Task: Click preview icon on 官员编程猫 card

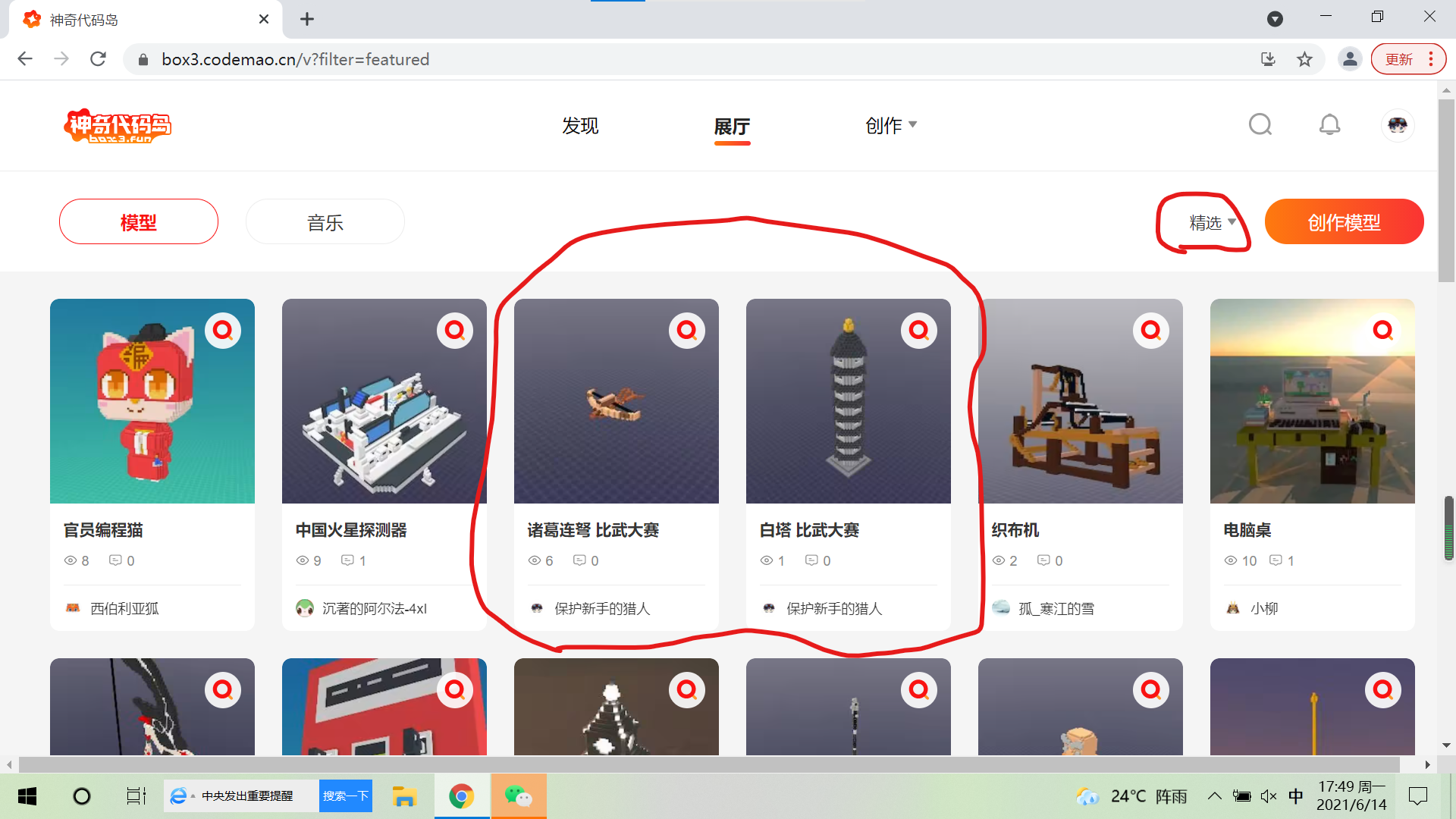Action: 223,331
